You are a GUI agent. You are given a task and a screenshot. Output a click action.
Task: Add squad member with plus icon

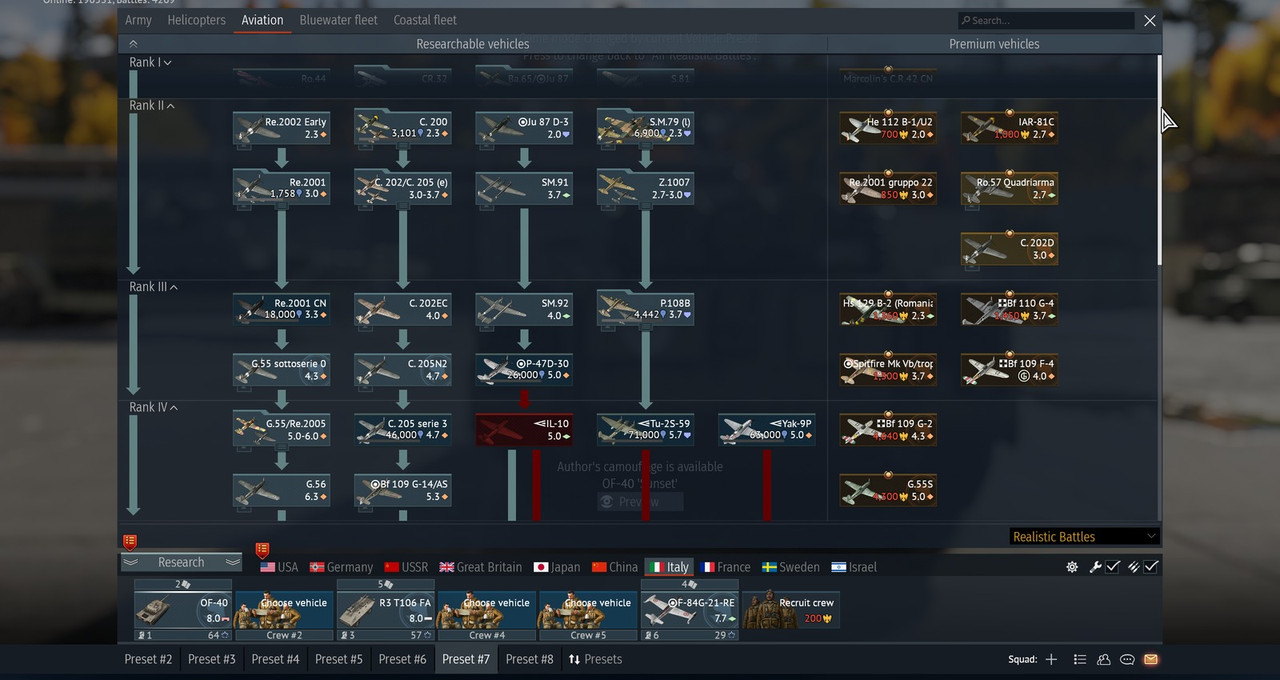1051,659
